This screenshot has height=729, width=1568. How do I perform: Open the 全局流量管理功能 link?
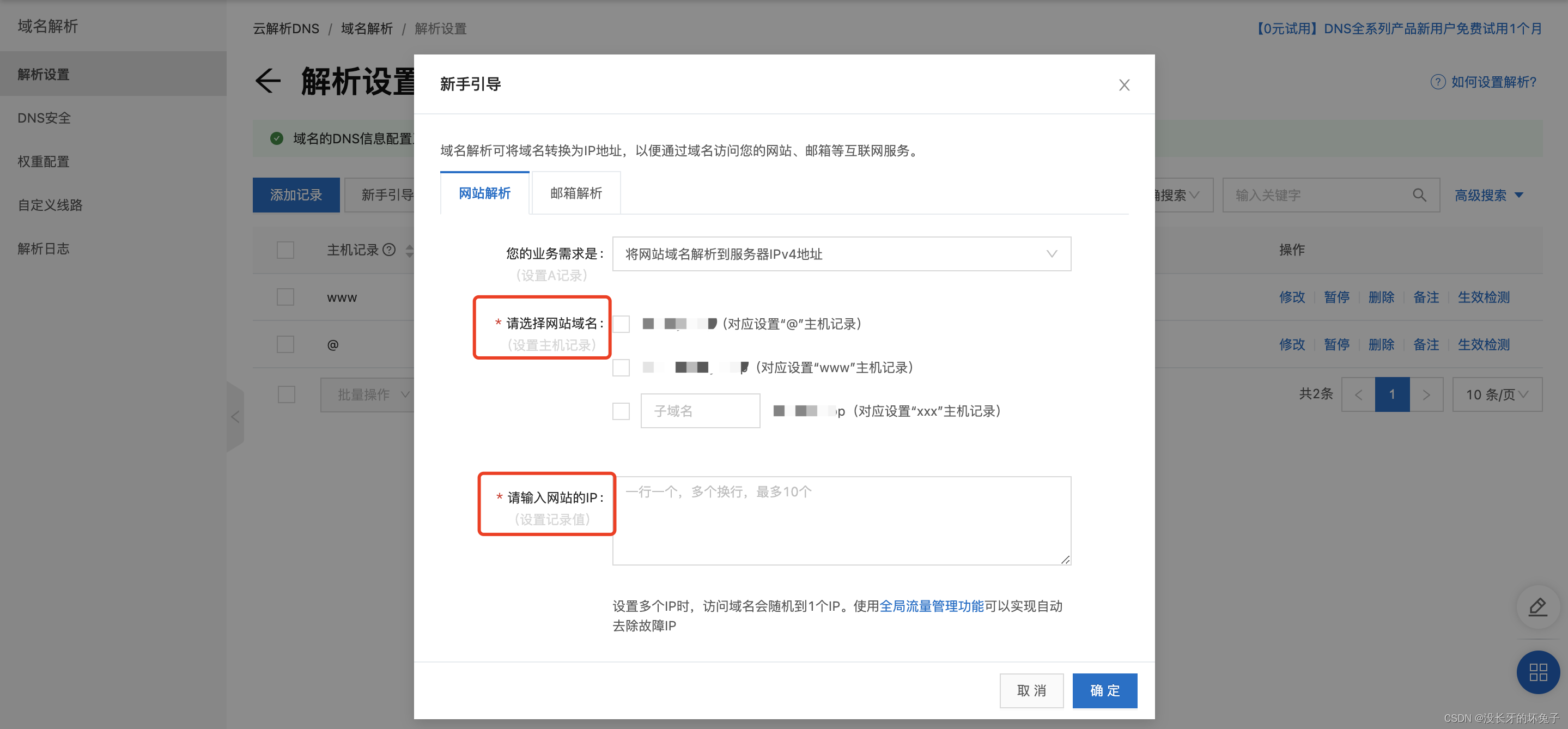pos(931,606)
